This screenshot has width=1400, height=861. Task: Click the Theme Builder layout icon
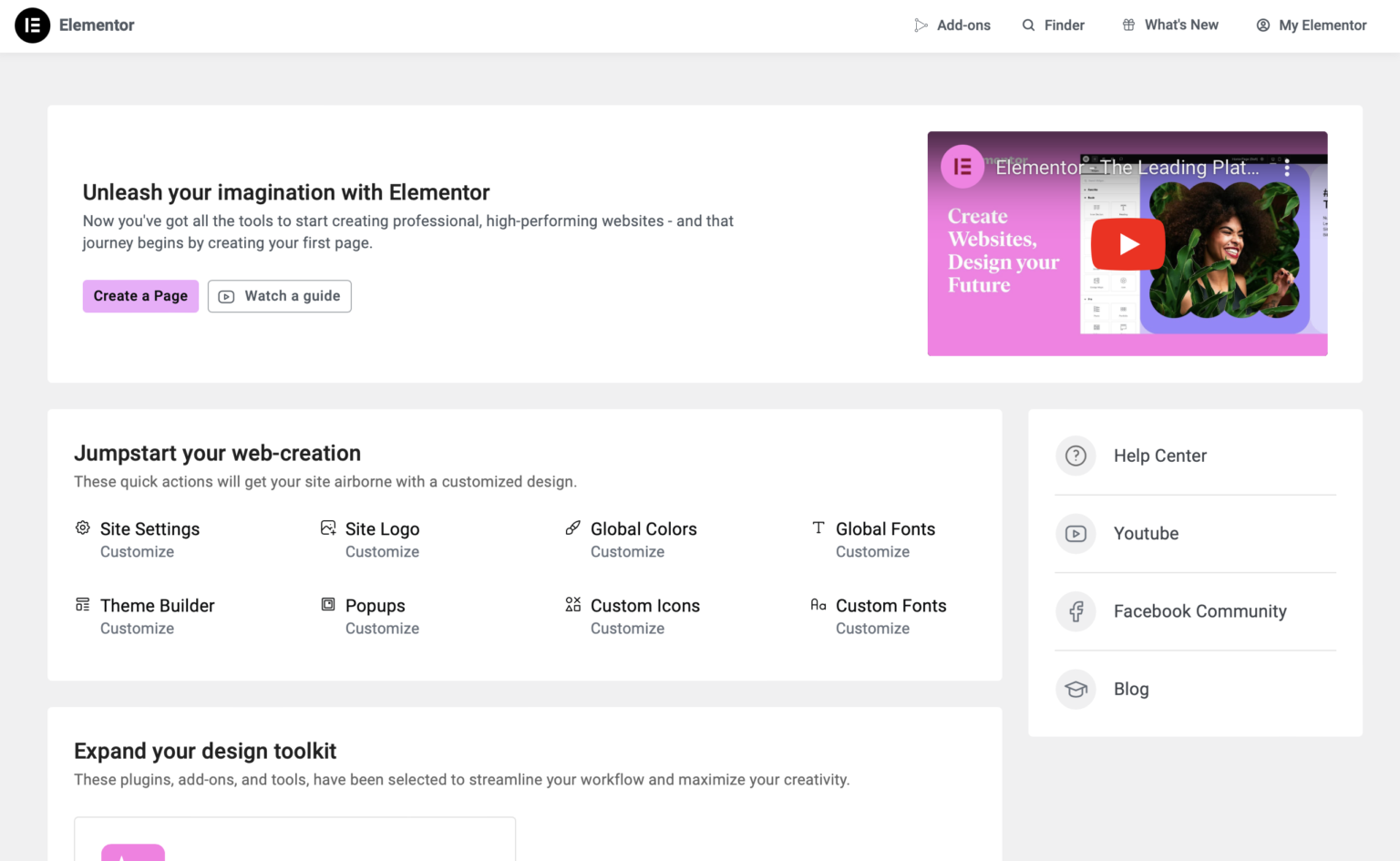pyautogui.click(x=83, y=604)
